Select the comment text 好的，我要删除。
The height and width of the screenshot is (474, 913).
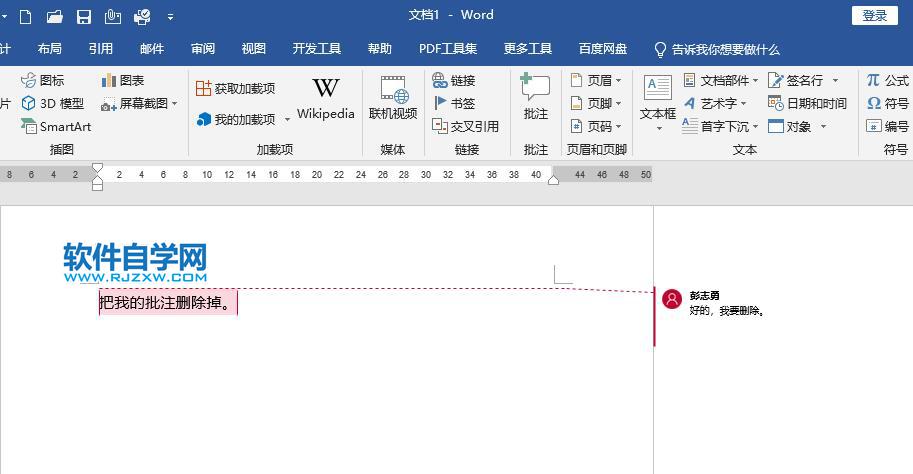(x=727, y=311)
